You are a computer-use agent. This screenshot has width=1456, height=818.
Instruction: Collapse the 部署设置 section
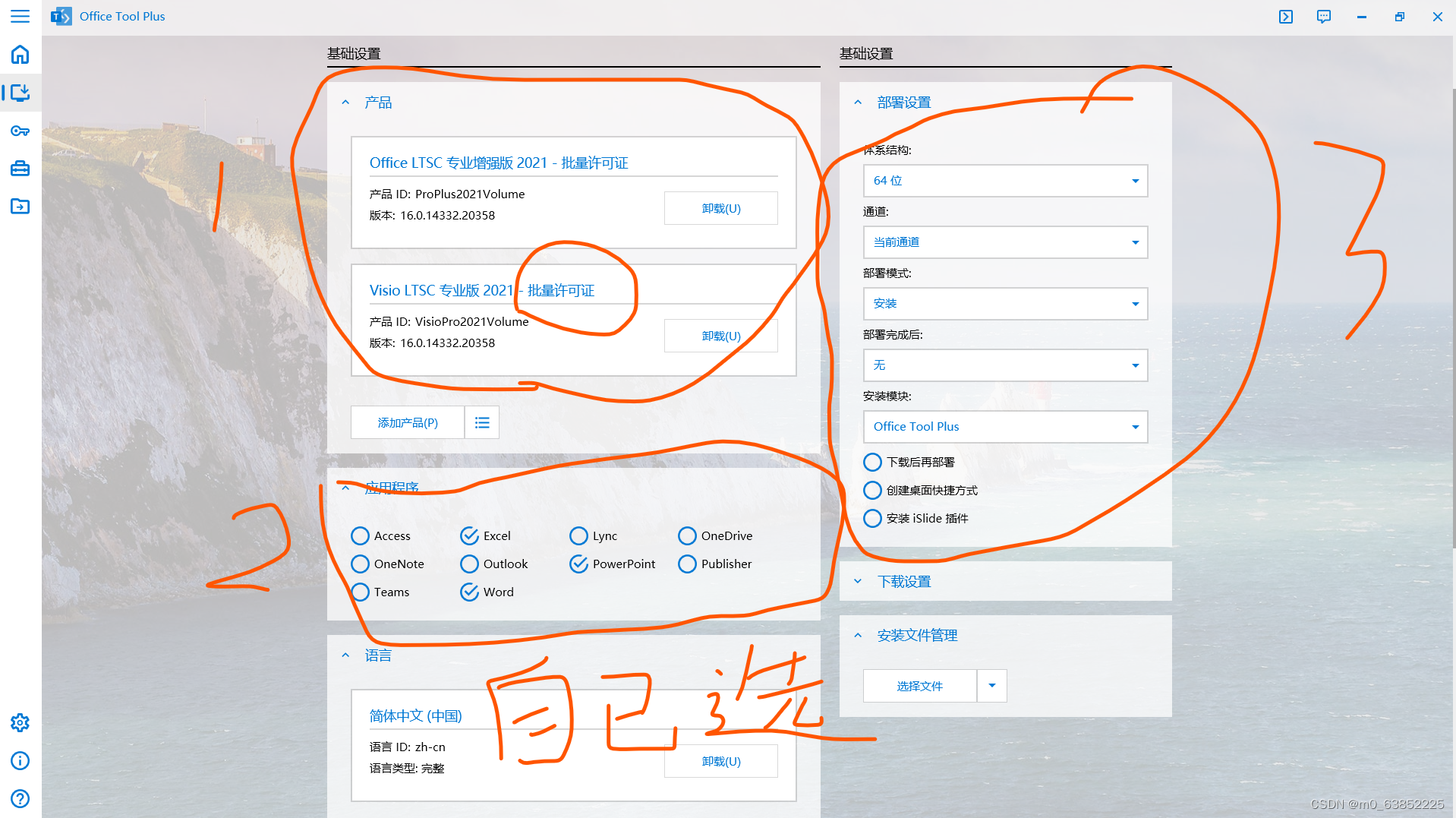point(859,103)
